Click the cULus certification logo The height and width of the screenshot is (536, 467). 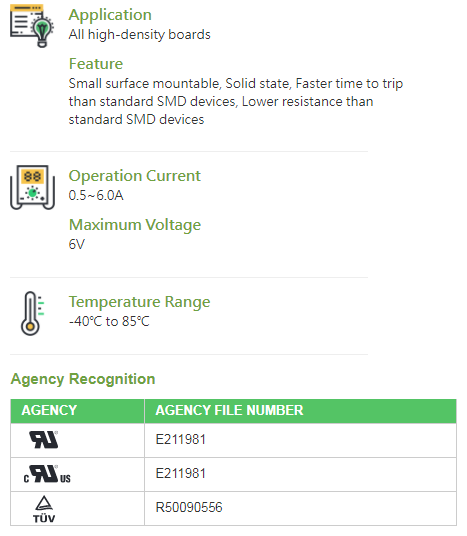click(47, 474)
